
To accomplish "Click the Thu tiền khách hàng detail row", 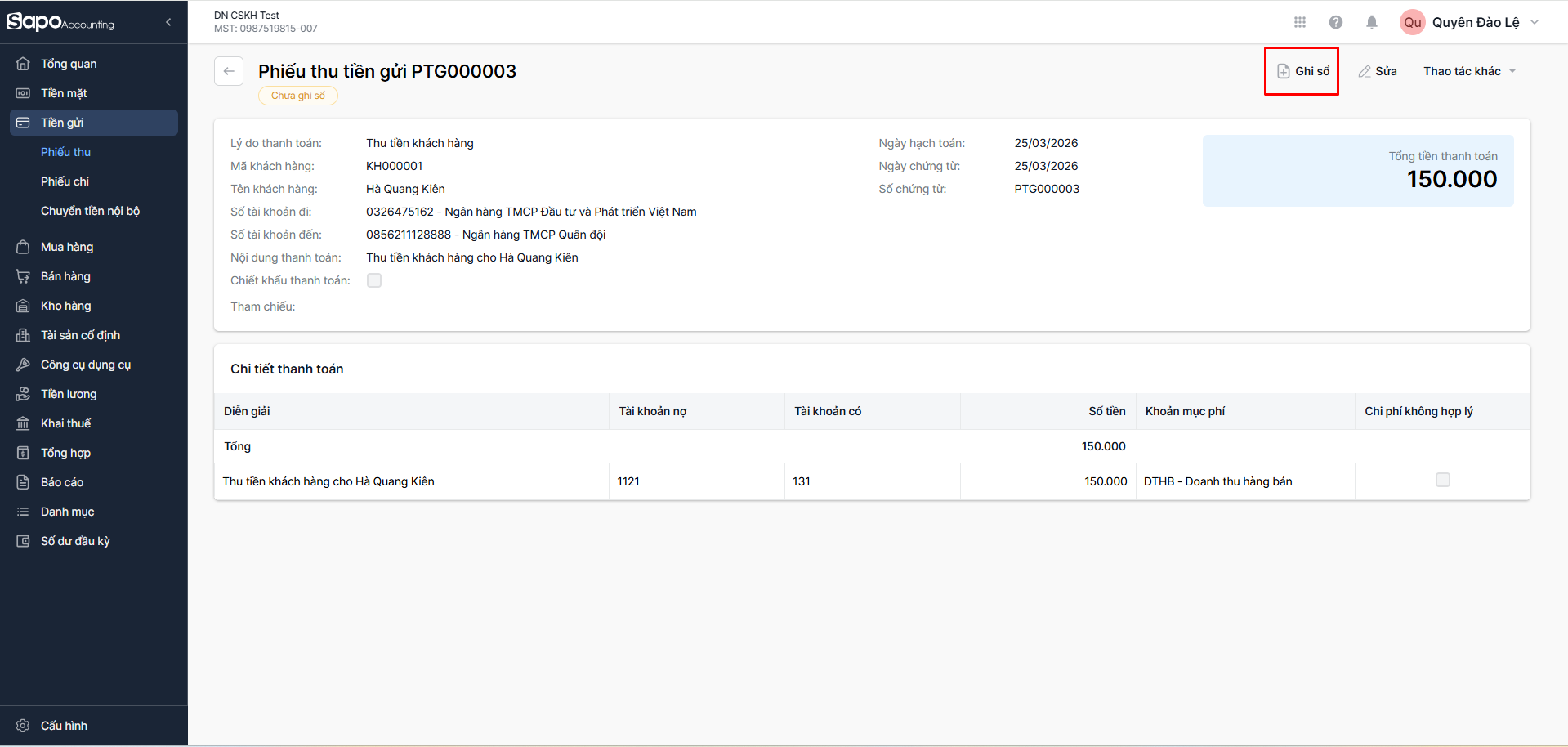I will pyautogui.click(x=328, y=481).
